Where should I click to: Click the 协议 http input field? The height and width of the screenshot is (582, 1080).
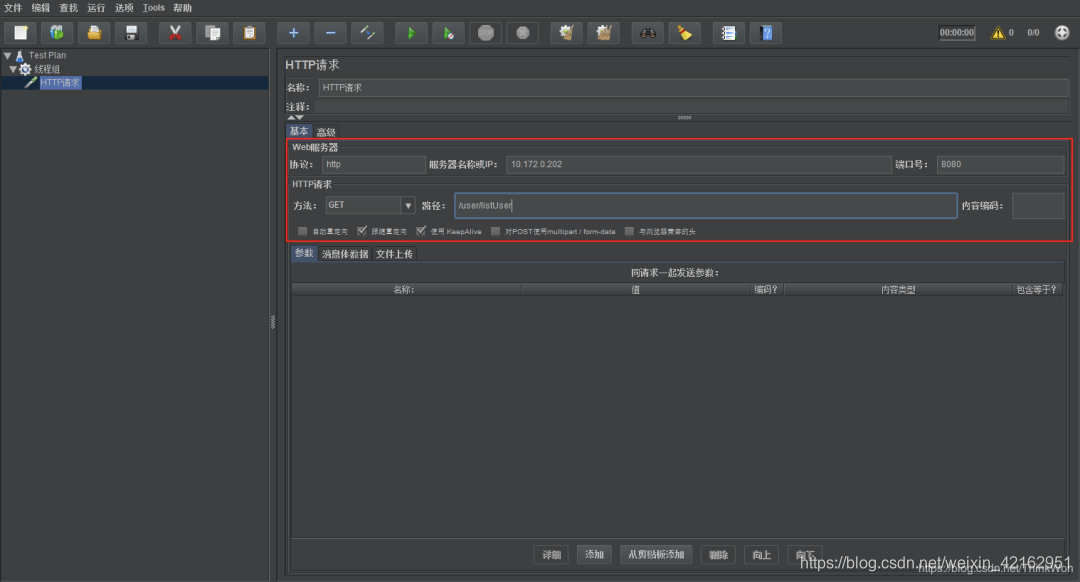click(373, 165)
